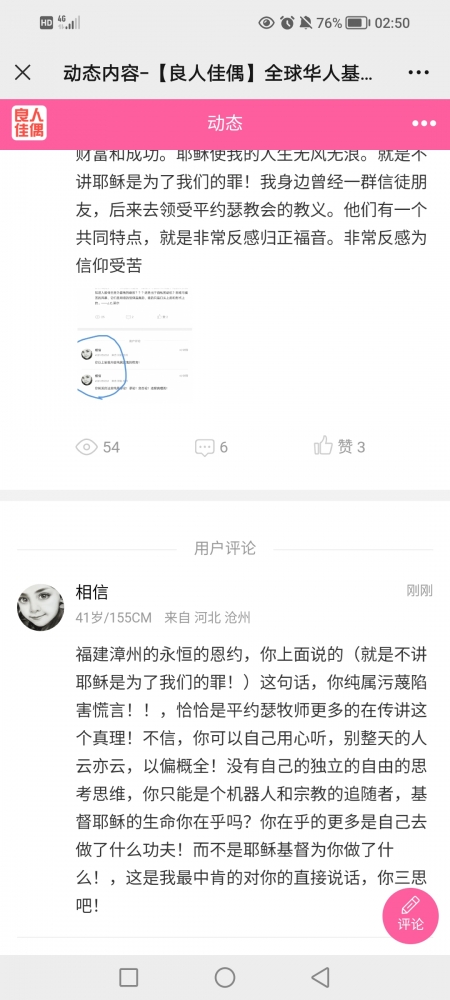This screenshot has width=450, height=1000.
Task: Open comments via the speech bubble icon
Action: click(205, 447)
